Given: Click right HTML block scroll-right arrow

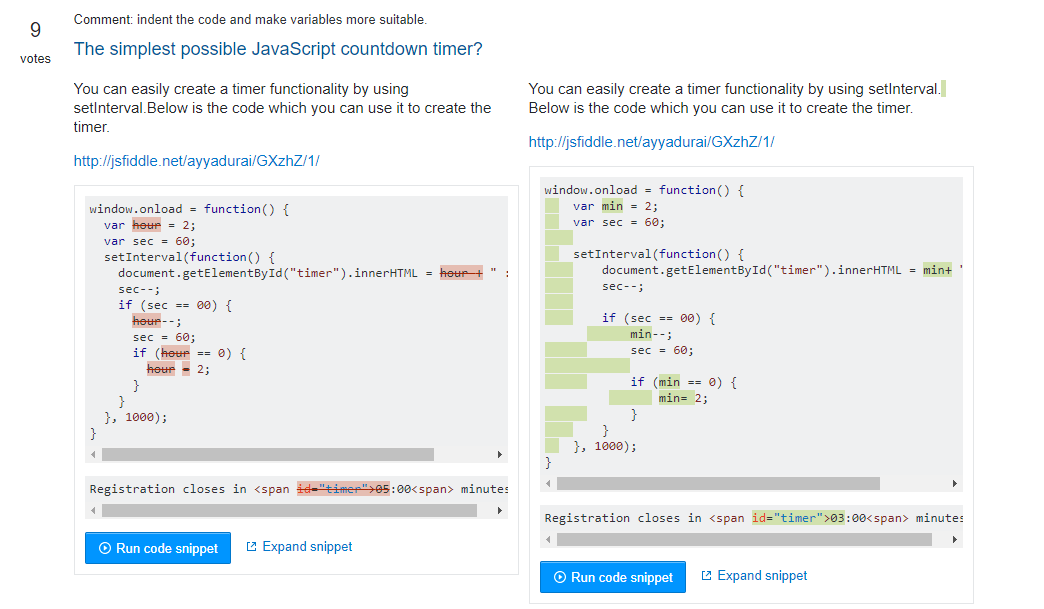Looking at the screenshot, I should coord(954,540).
